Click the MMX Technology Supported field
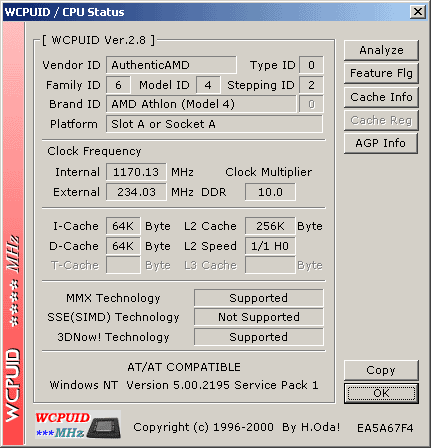Image resolution: width=431 pixels, height=448 pixels. 259,298
